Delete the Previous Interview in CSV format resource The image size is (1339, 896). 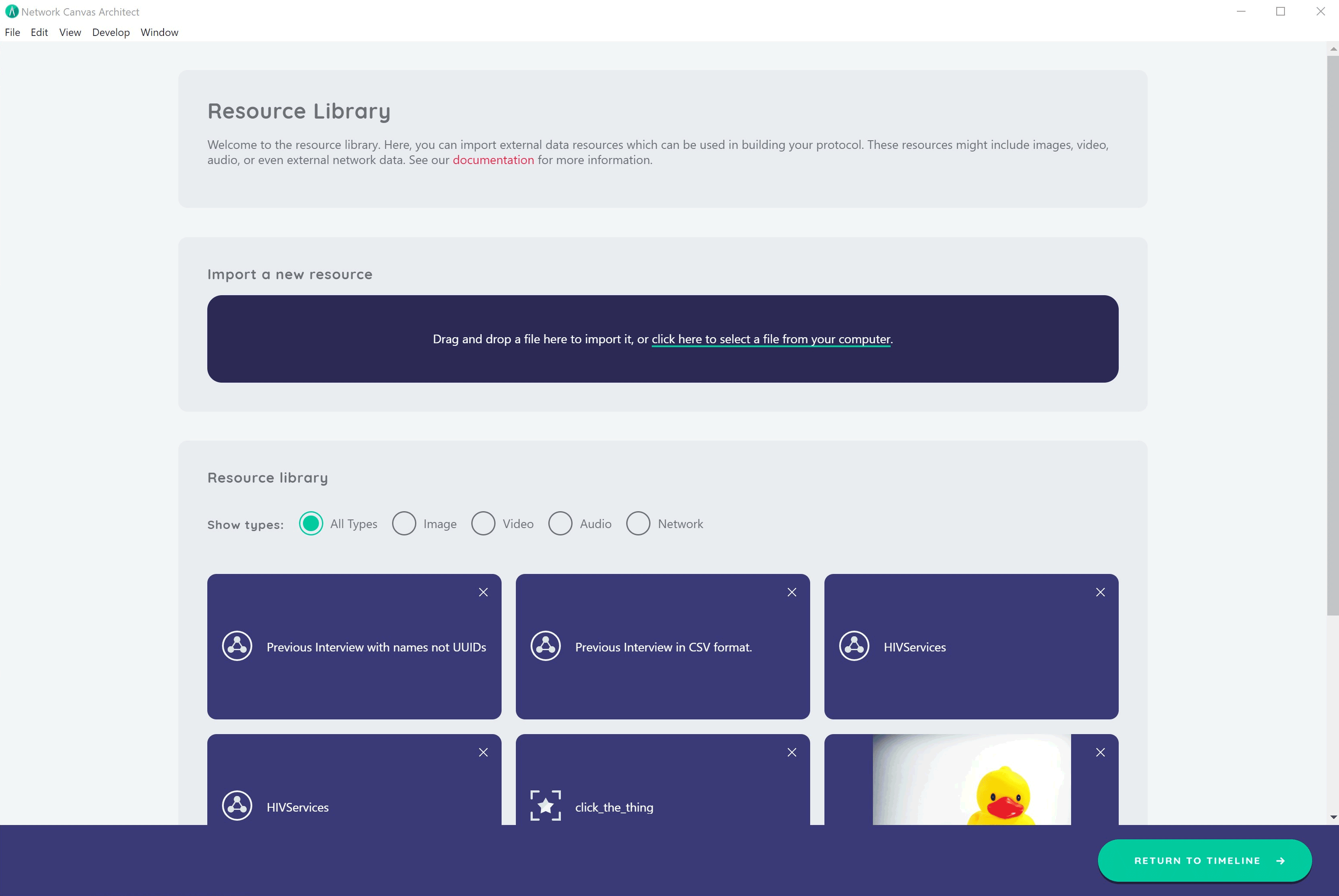[x=792, y=592]
